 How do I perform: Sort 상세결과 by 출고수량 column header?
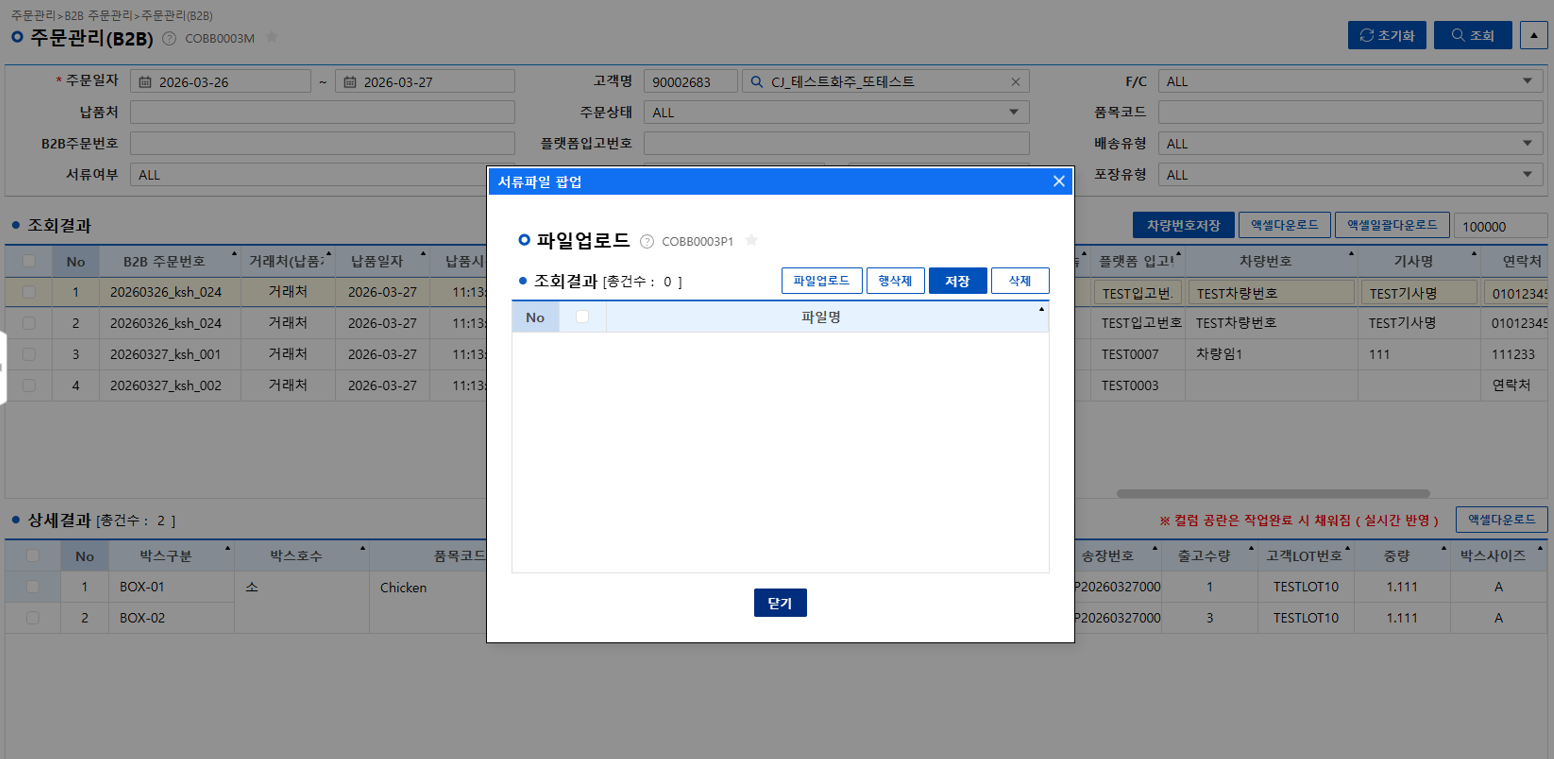[x=1209, y=556]
